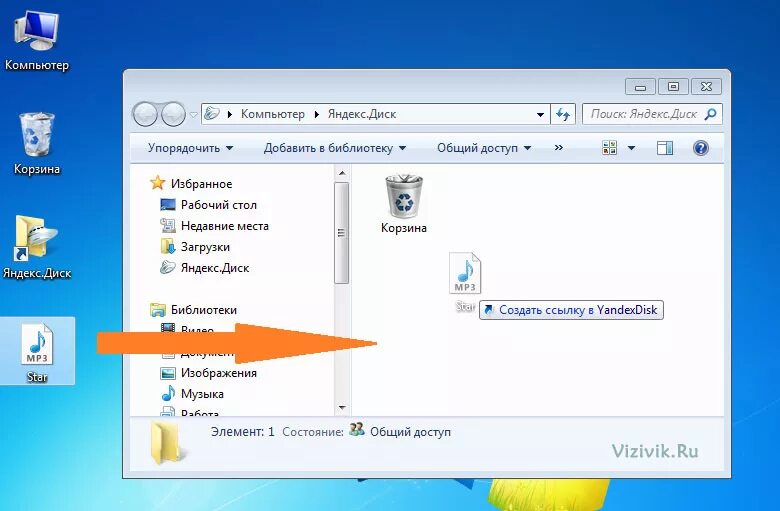Viewport: 780px width, 511px height.
Task: Click the Элемент: 1 text in details pane
Action: coord(243,432)
